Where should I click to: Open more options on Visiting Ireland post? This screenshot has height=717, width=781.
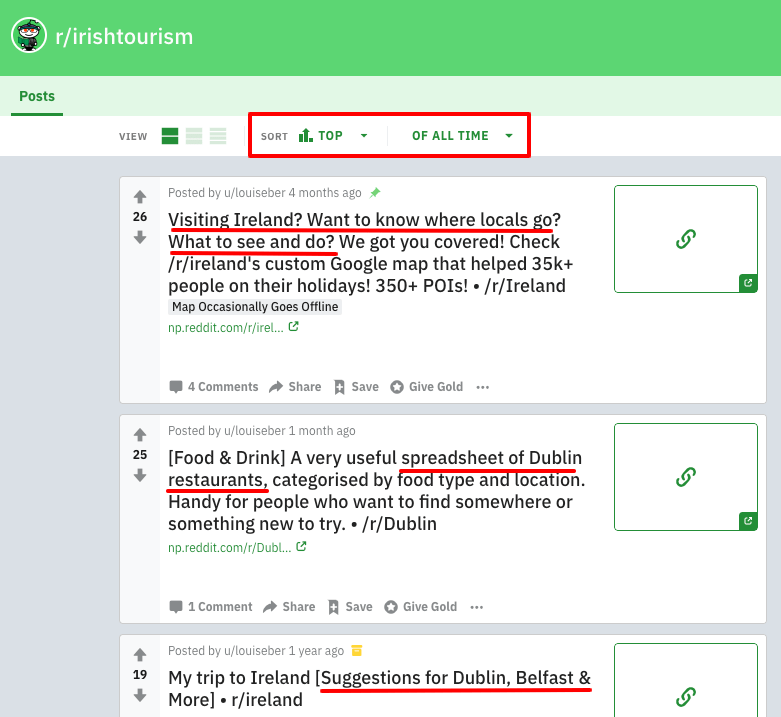pyautogui.click(x=483, y=387)
